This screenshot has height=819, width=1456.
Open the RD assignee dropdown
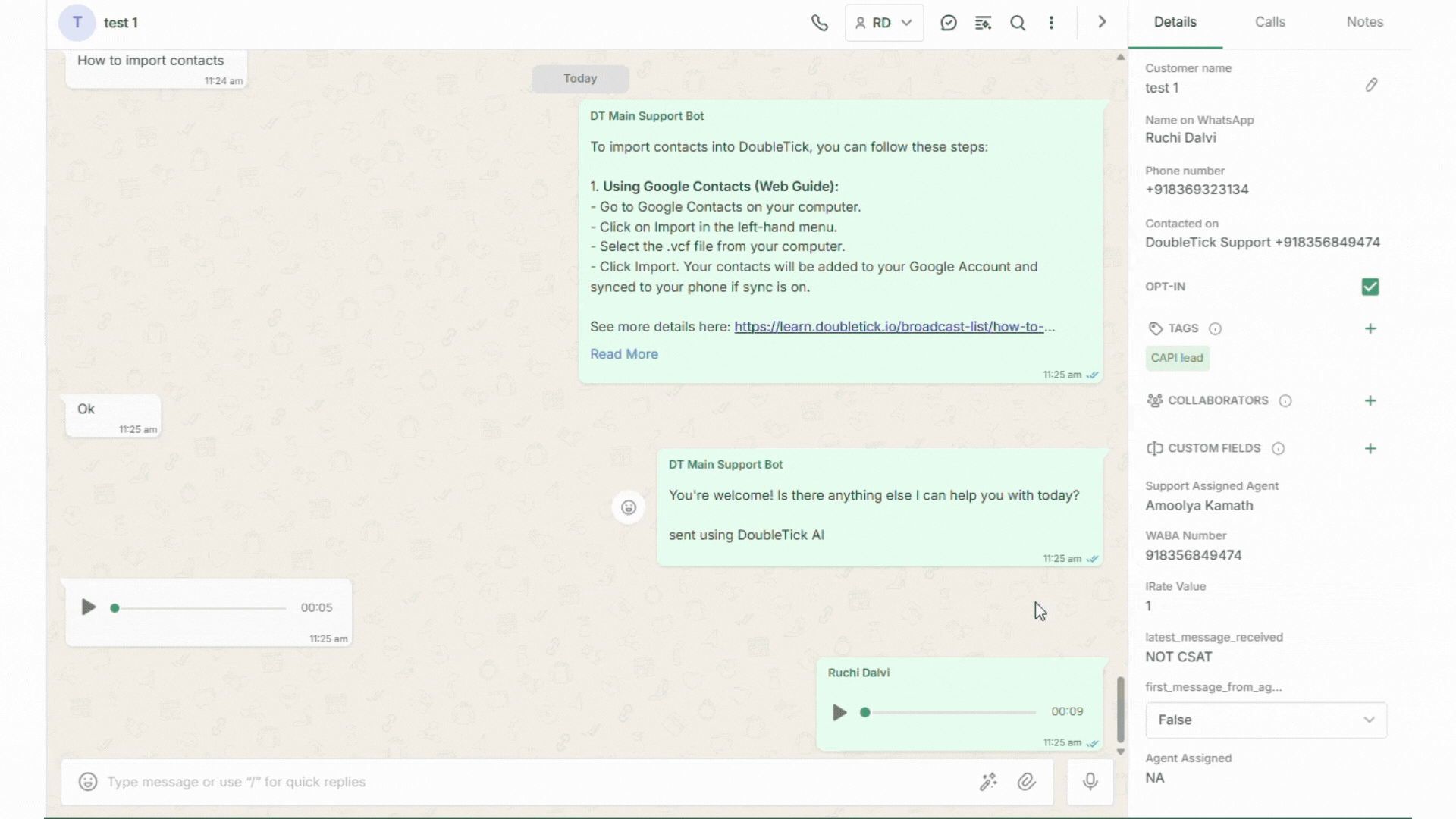[883, 23]
